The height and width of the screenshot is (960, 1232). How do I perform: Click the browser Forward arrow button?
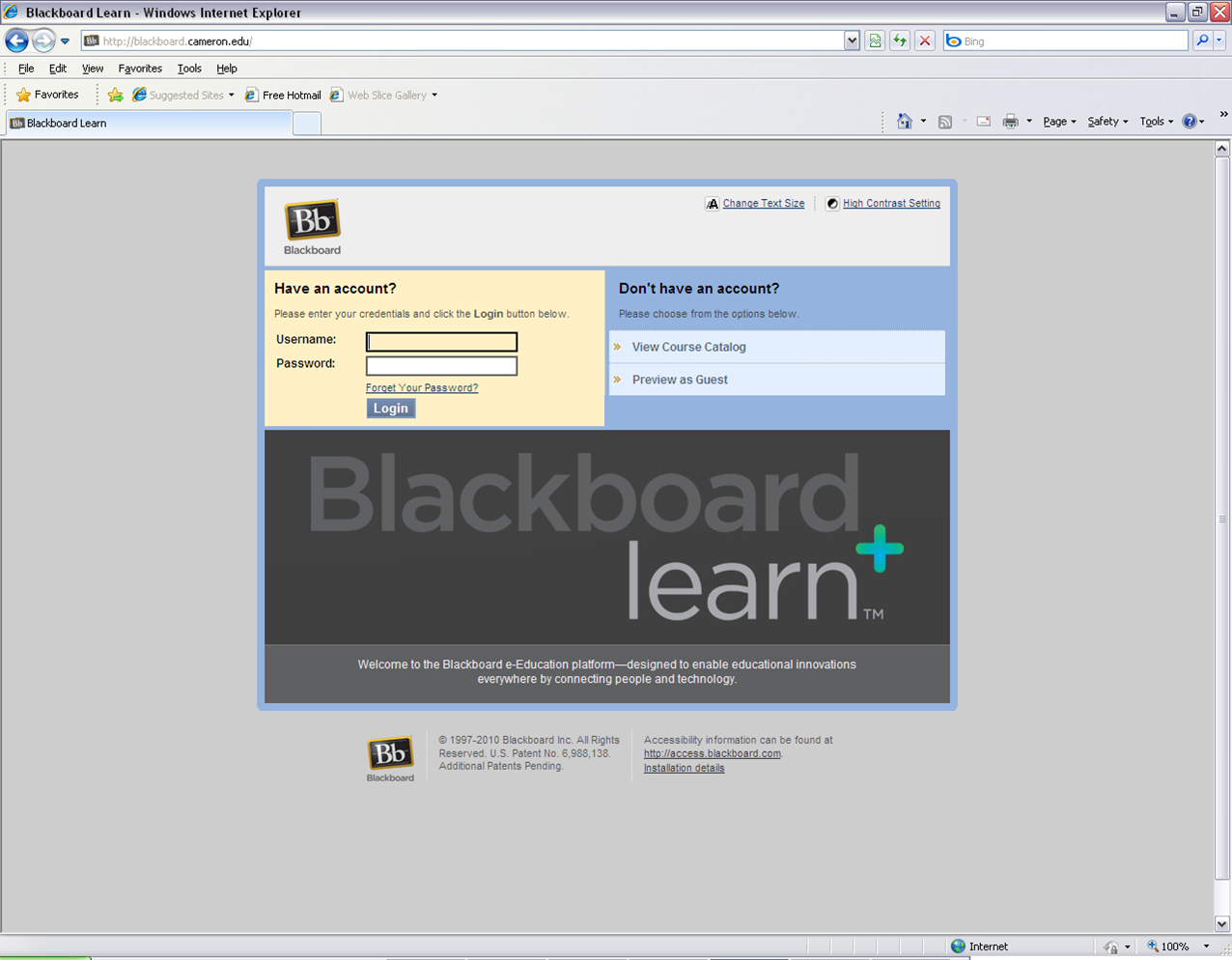[x=43, y=41]
